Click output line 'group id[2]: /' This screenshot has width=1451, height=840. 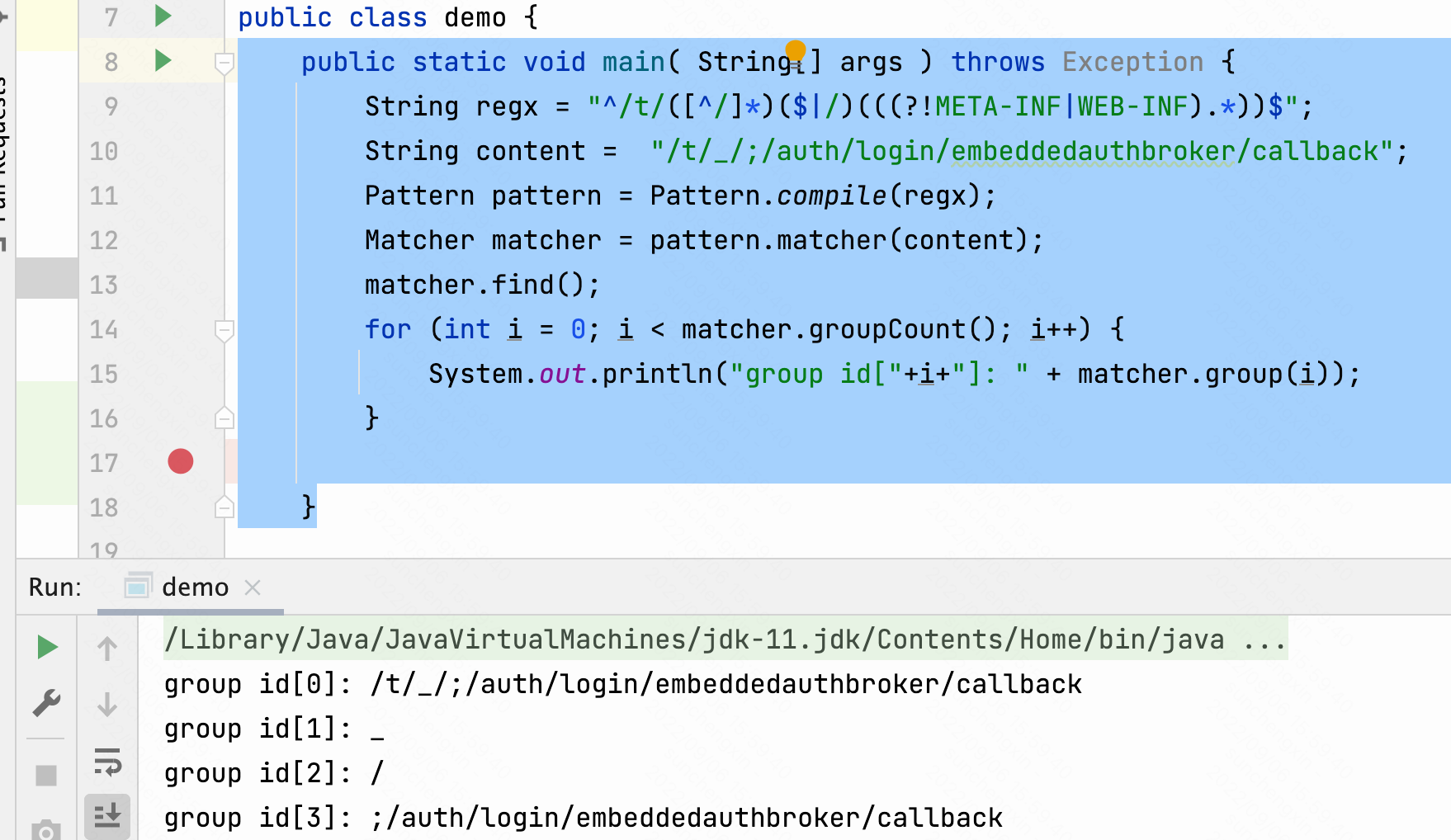coord(274,773)
